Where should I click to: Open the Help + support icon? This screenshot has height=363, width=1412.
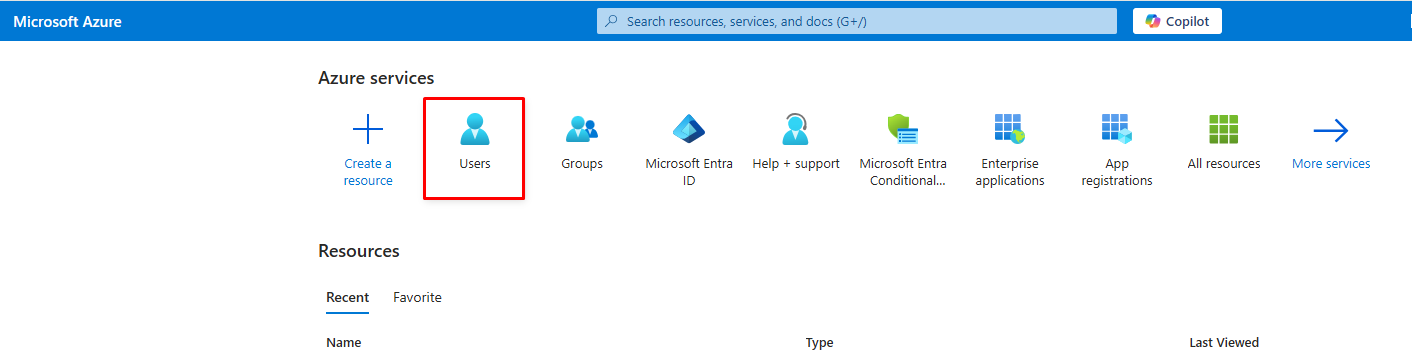[x=796, y=130]
